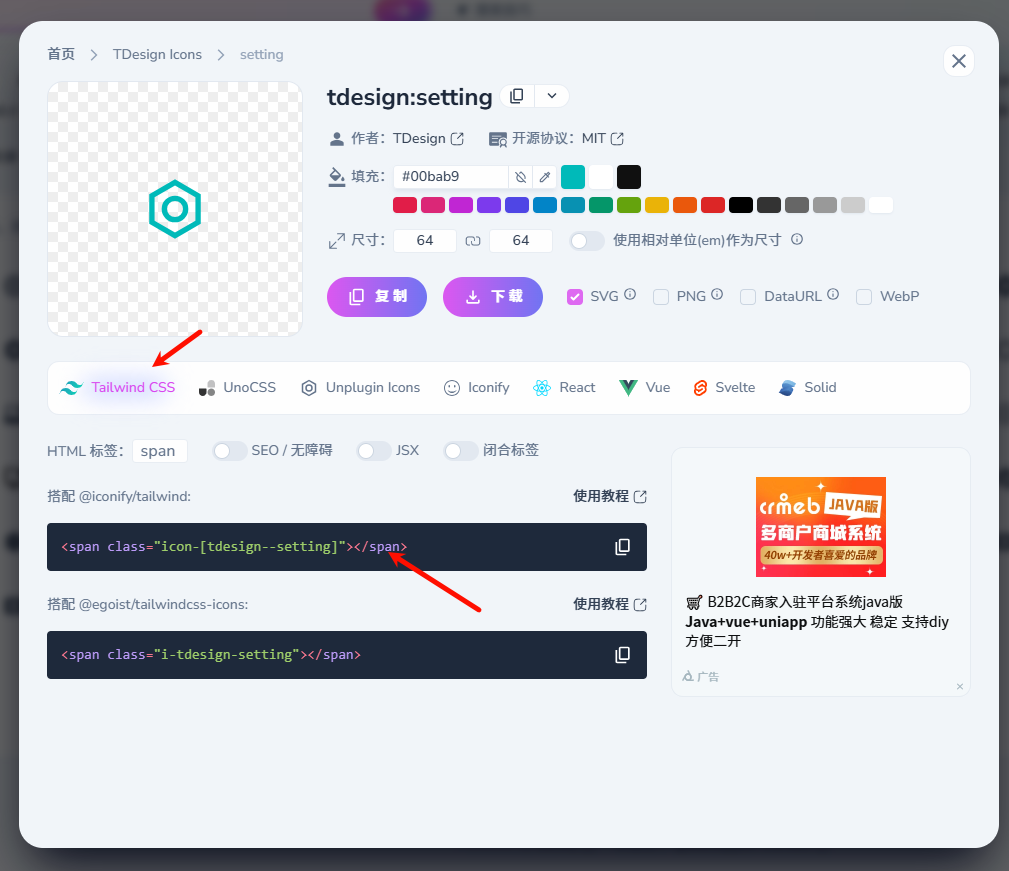Copy the icon name tdesign:setting
Image resolution: width=1009 pixels, height=871 pixels.
click(x=517, y=96)
